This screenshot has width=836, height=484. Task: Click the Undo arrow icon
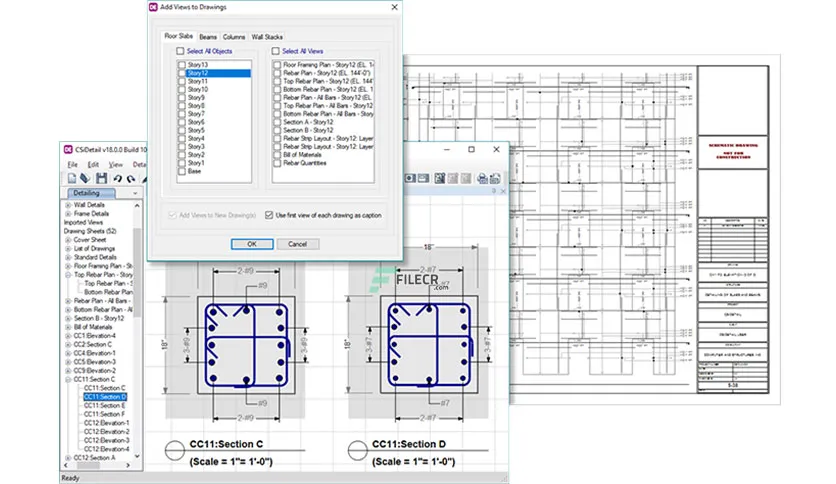(x=117, y=179)
